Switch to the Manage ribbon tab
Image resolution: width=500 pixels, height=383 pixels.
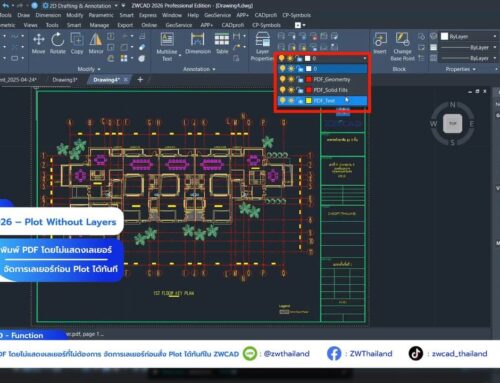[x=99, y=25]
